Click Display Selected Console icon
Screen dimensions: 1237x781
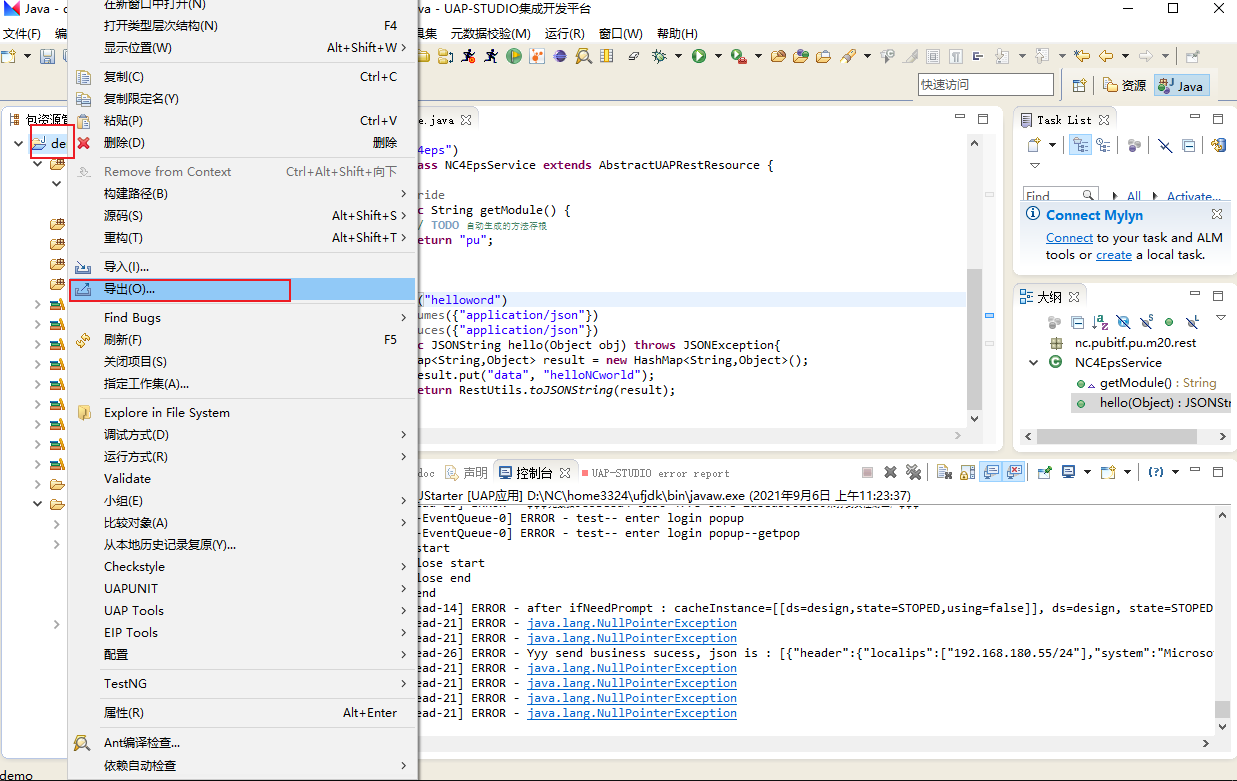tap(1069, 472)
